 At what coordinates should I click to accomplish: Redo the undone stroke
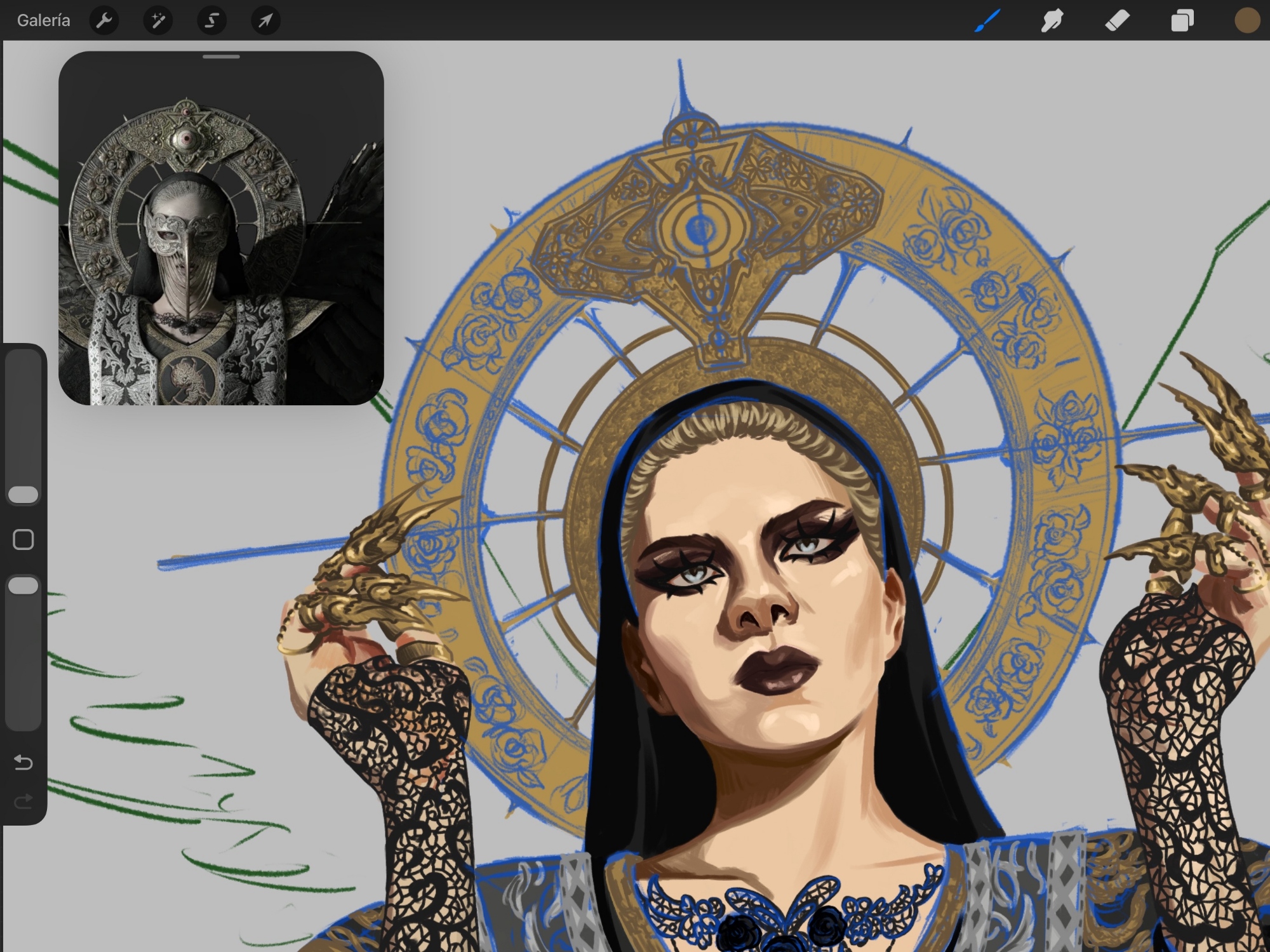(x=23, y=801)
